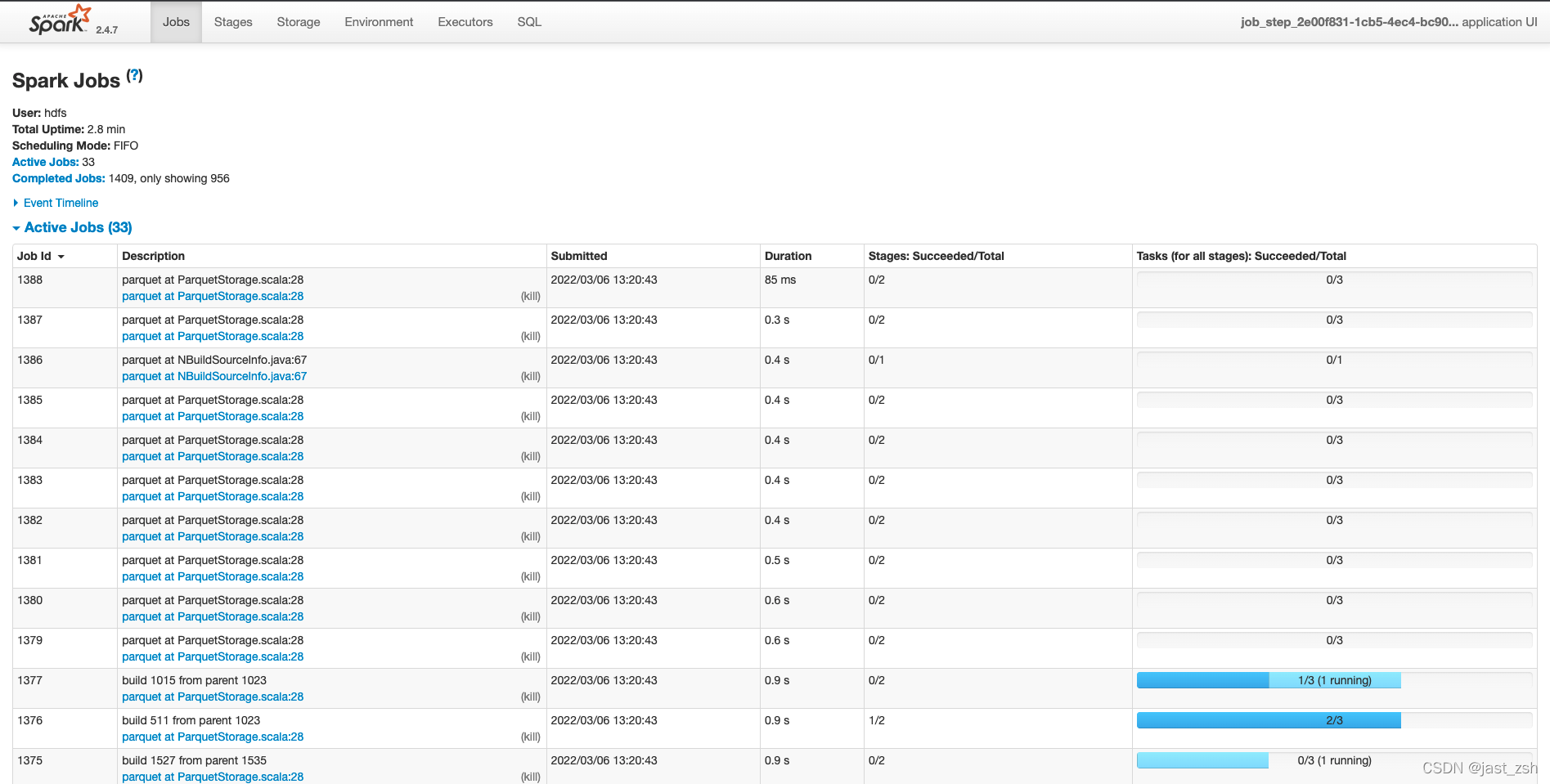Image resolution: width=1550 pixels, height=784 pixels.
Task: Select text 'build 1015 from parent 1023'
Action: pos(194,680)
